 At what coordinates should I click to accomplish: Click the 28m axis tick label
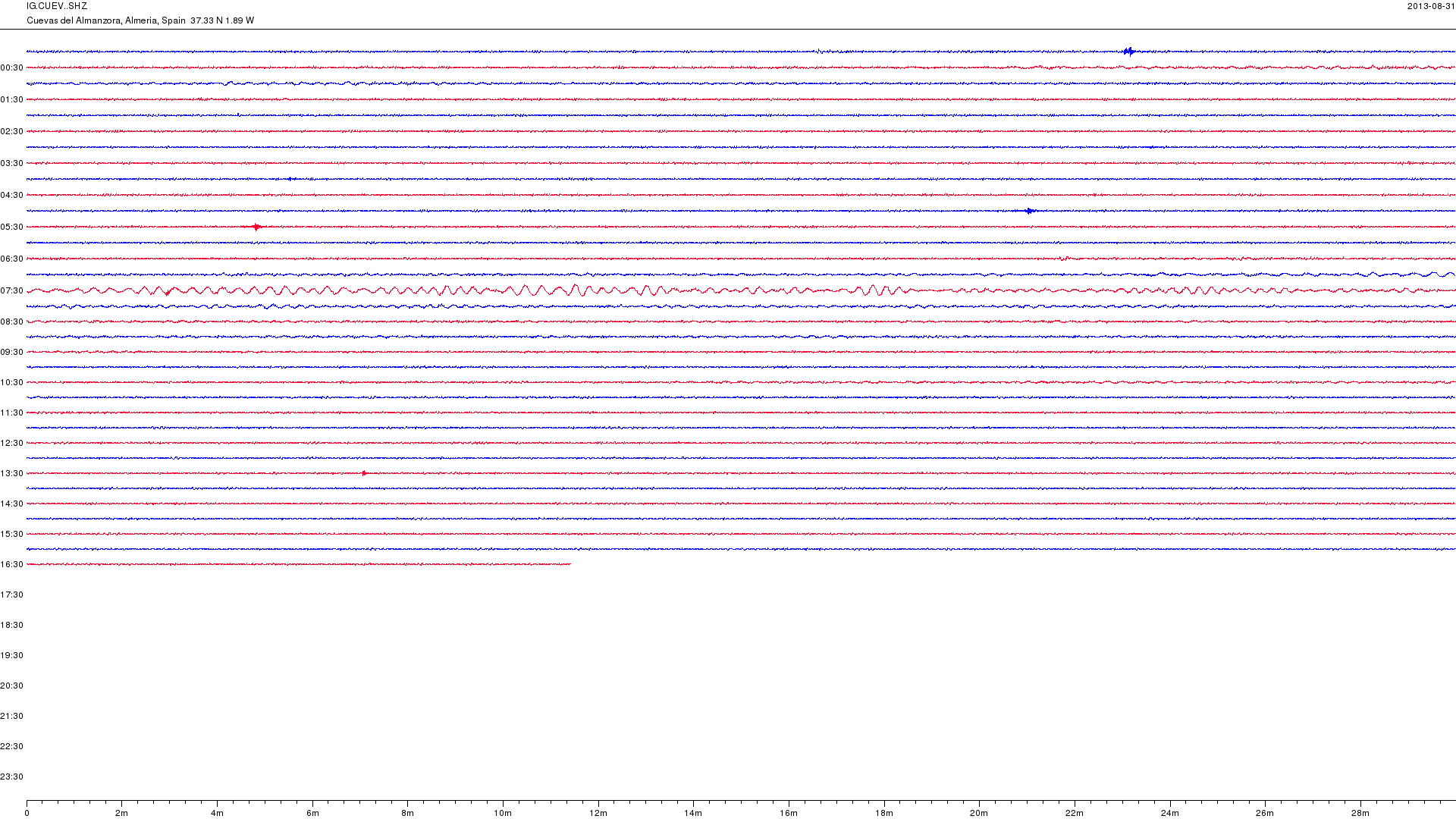pos(1360,814)
